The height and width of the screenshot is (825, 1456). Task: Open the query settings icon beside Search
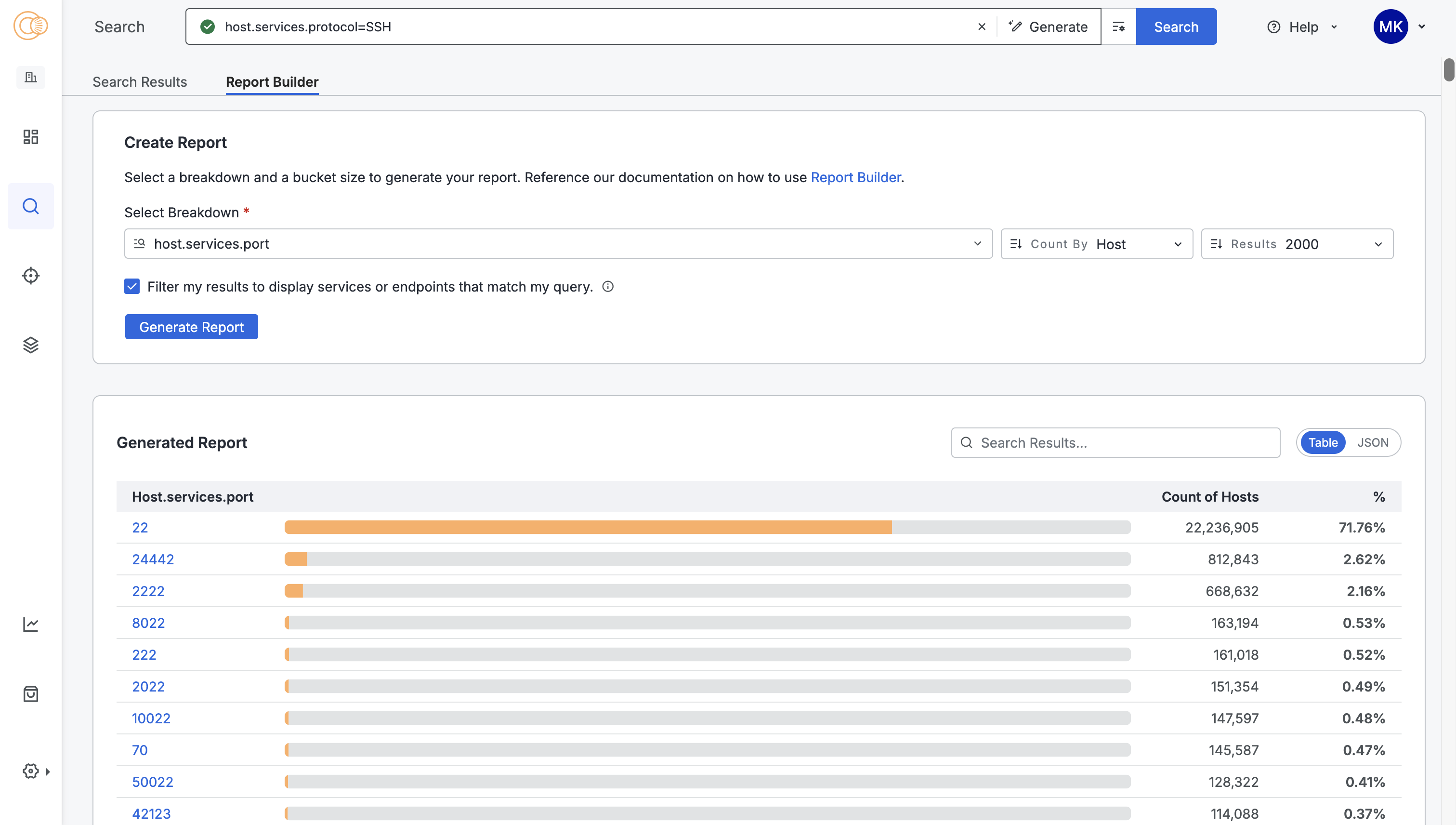pyautogui.click(x=1118, y=27)
